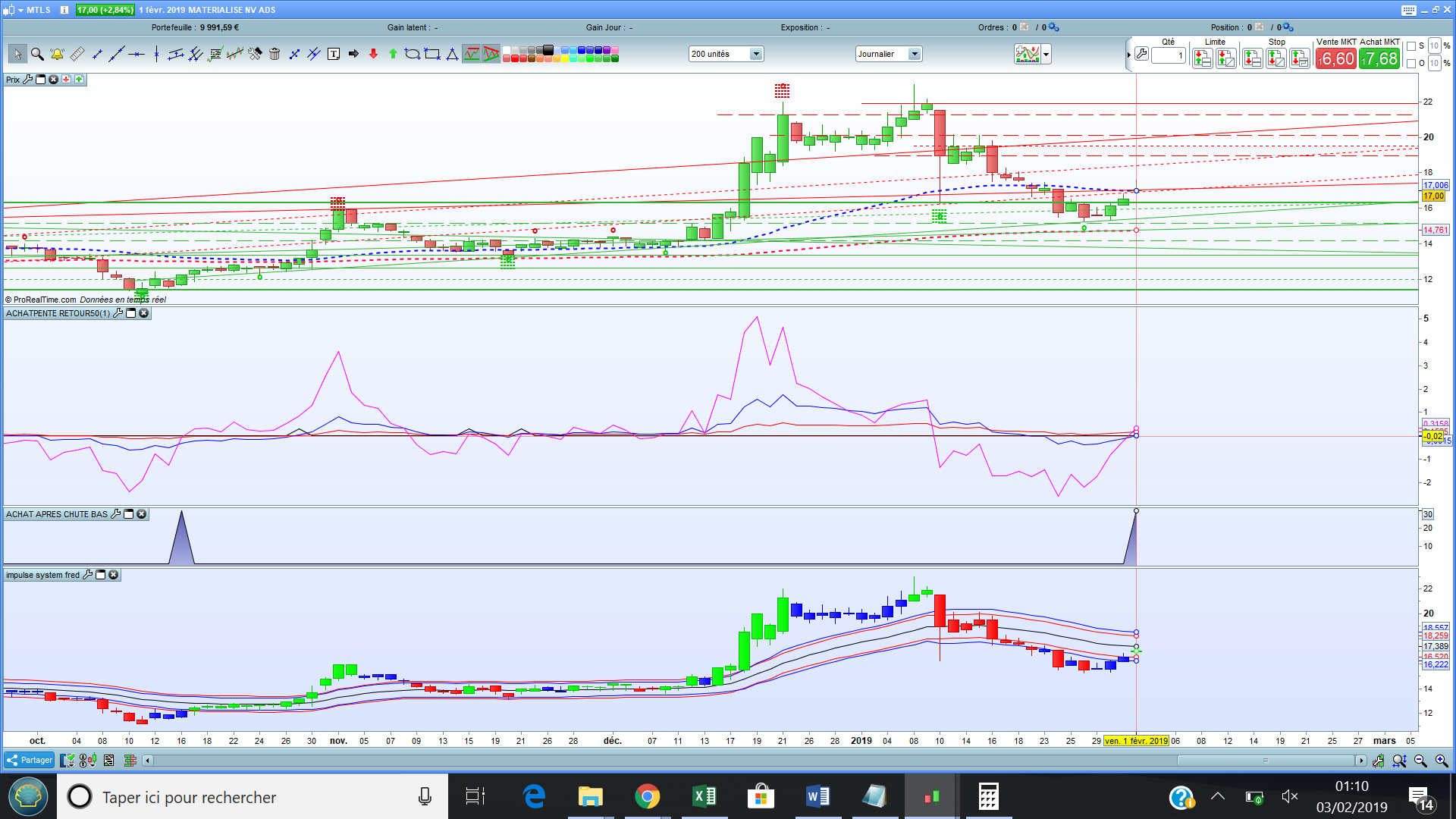The width and height of the screenshot is (1456, 819).
Task: Click the Qté quantity input field
Action: point(1168,55)
